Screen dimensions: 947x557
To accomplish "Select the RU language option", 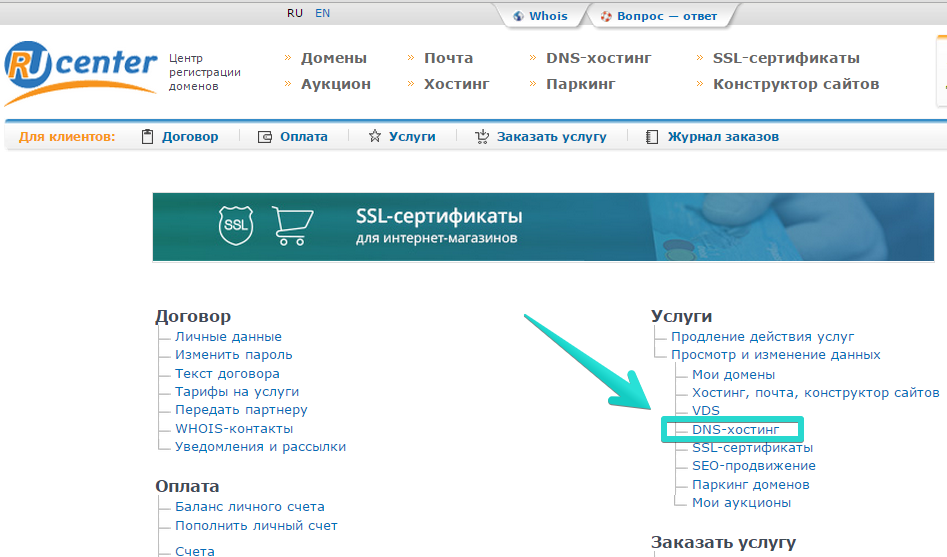I will pyautogui.click(x=295, y=13).
